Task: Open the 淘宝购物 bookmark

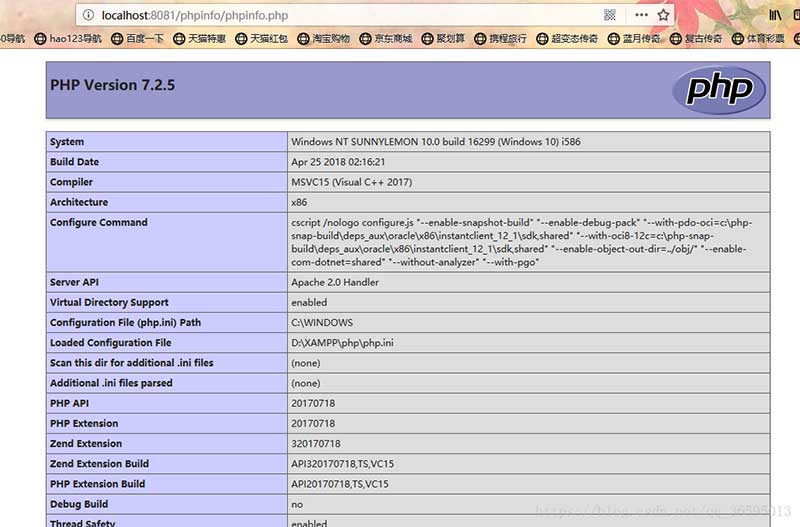Action: 324,38
